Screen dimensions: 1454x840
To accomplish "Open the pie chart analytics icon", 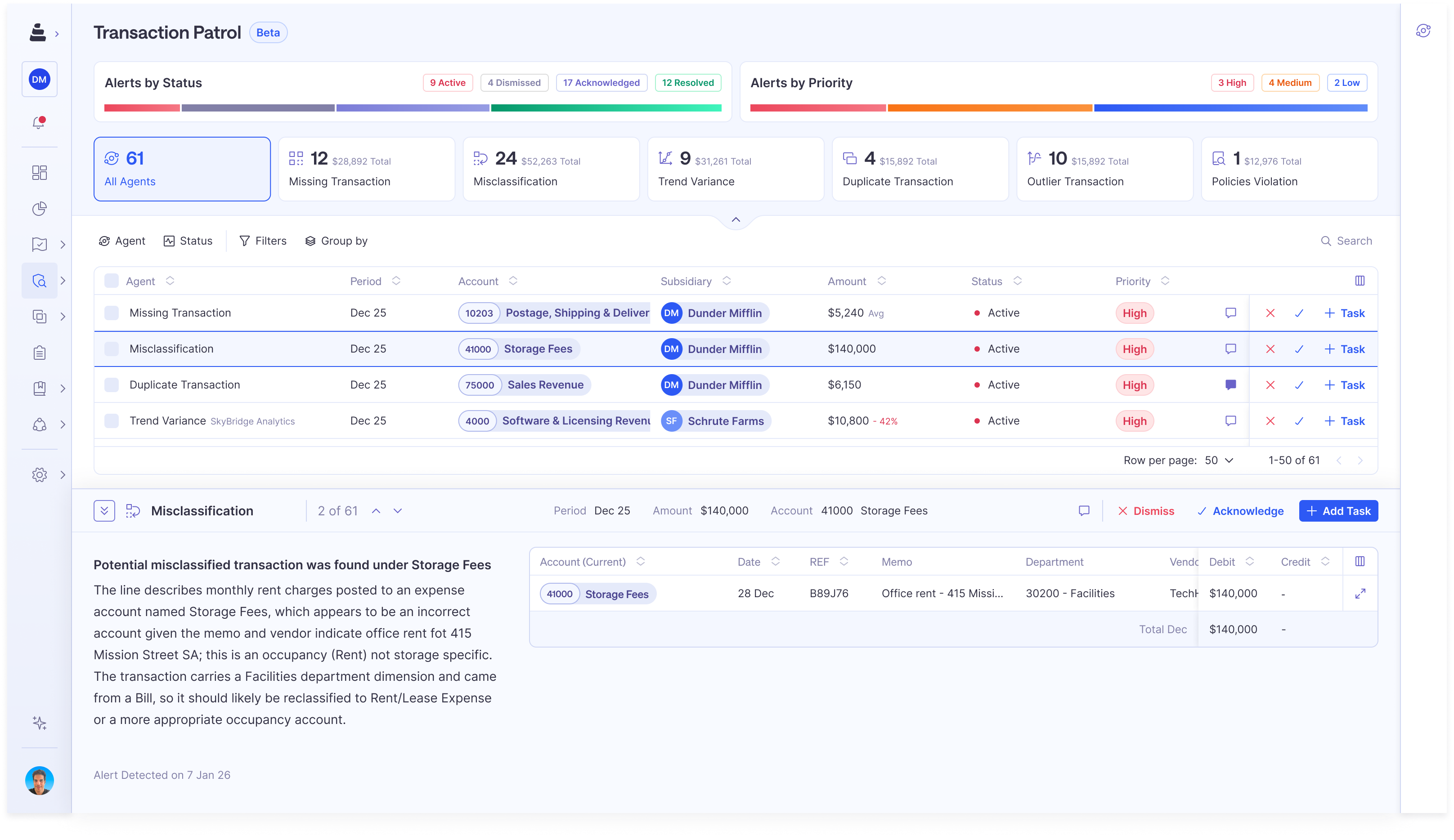I will point(39,209).
